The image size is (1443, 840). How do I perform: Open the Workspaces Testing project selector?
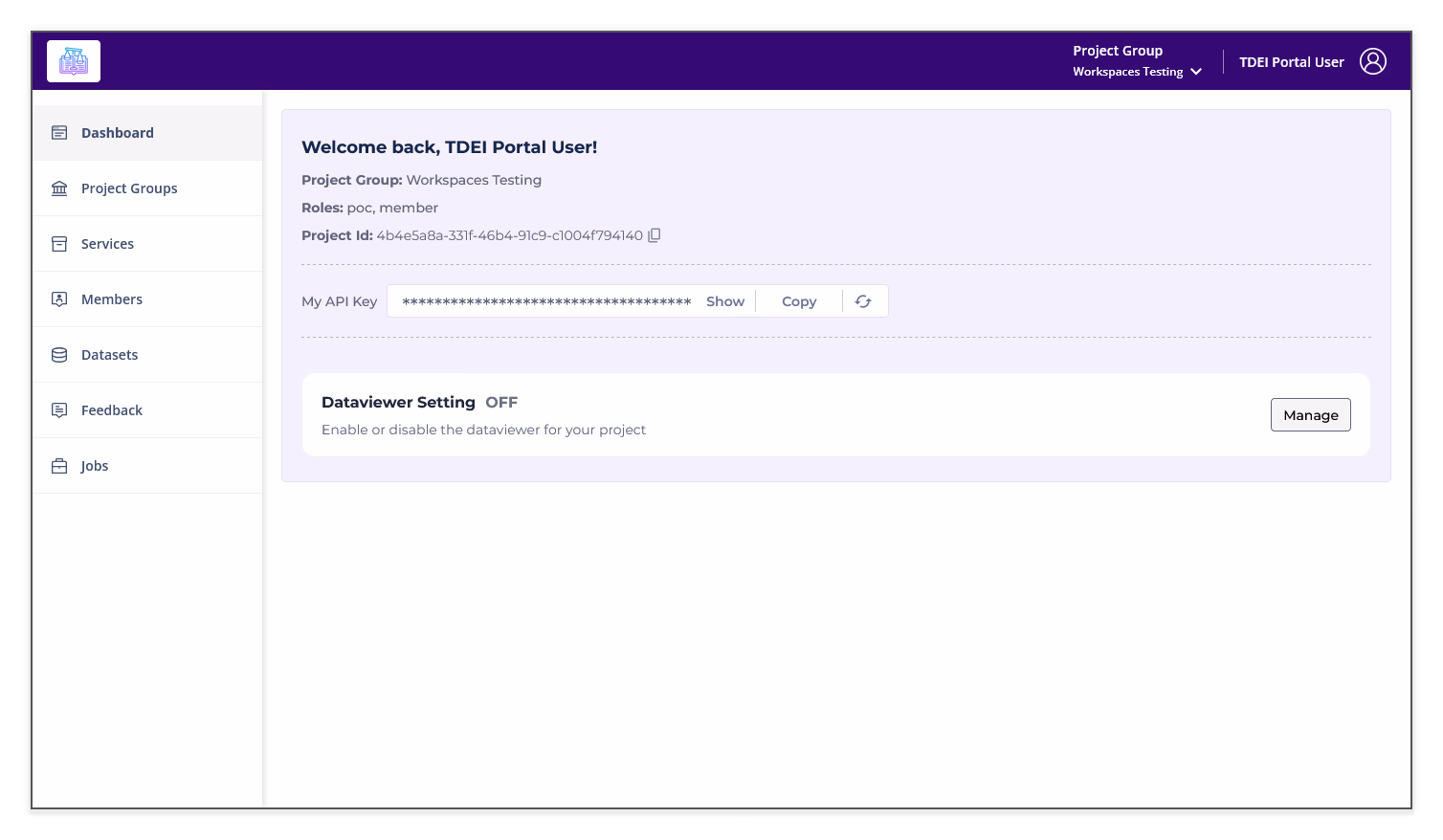[x=1137, y=72]
